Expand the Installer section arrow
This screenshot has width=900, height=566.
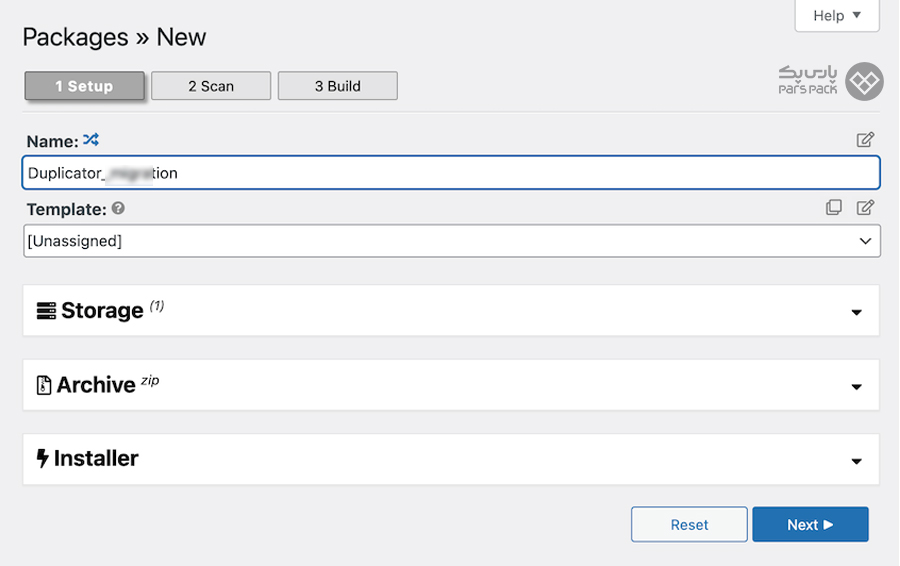856,461
